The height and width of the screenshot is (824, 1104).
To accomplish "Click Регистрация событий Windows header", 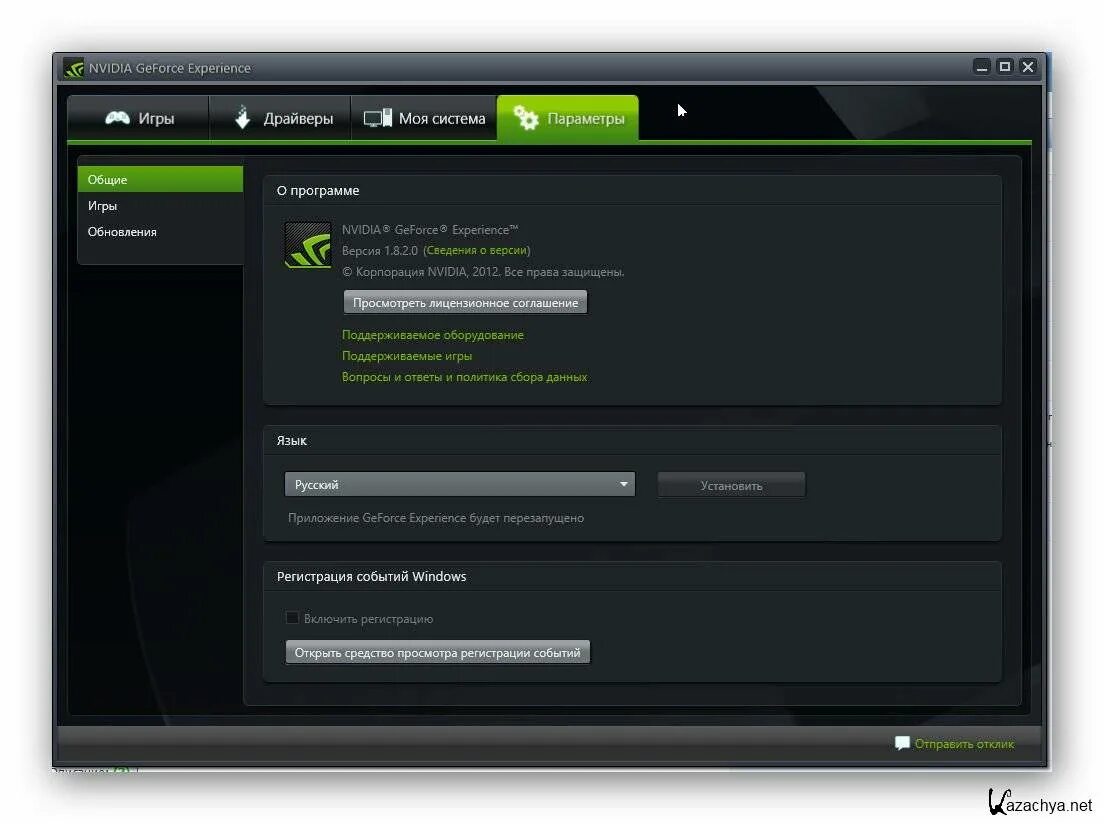I will (x=371, y=576).
